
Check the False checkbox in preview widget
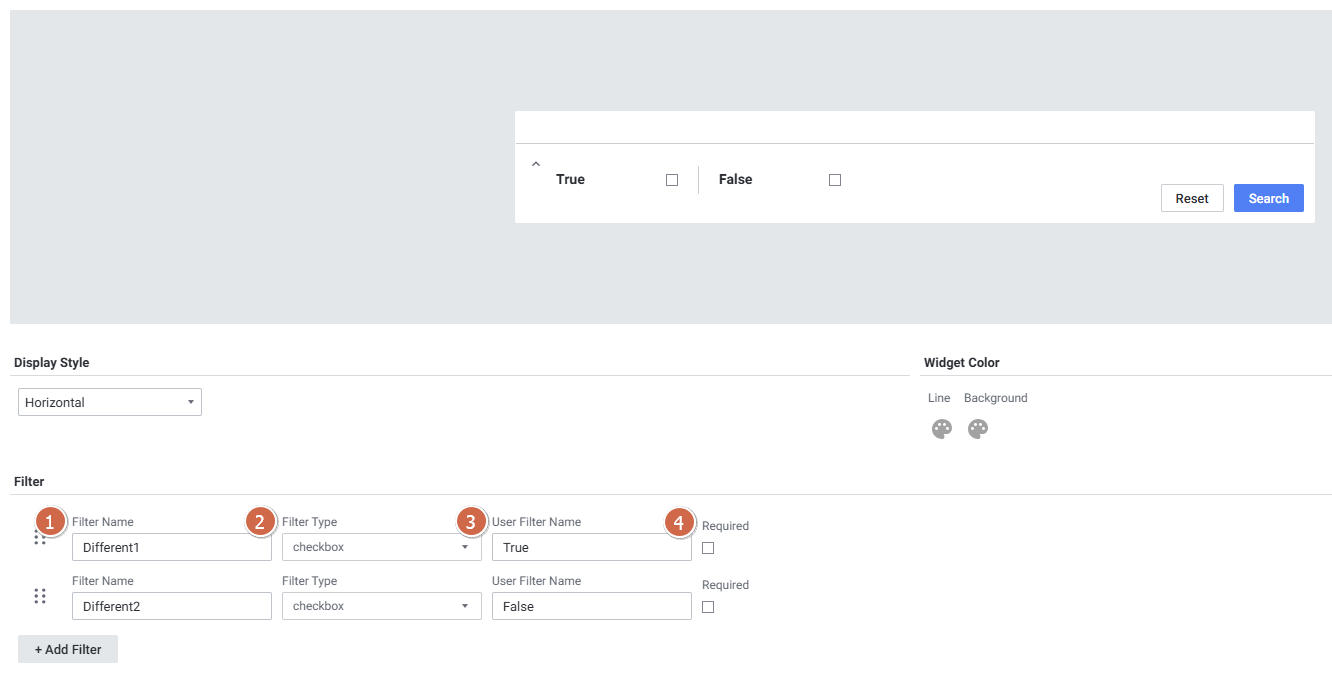pyautogui.click(x=835, y=180)
